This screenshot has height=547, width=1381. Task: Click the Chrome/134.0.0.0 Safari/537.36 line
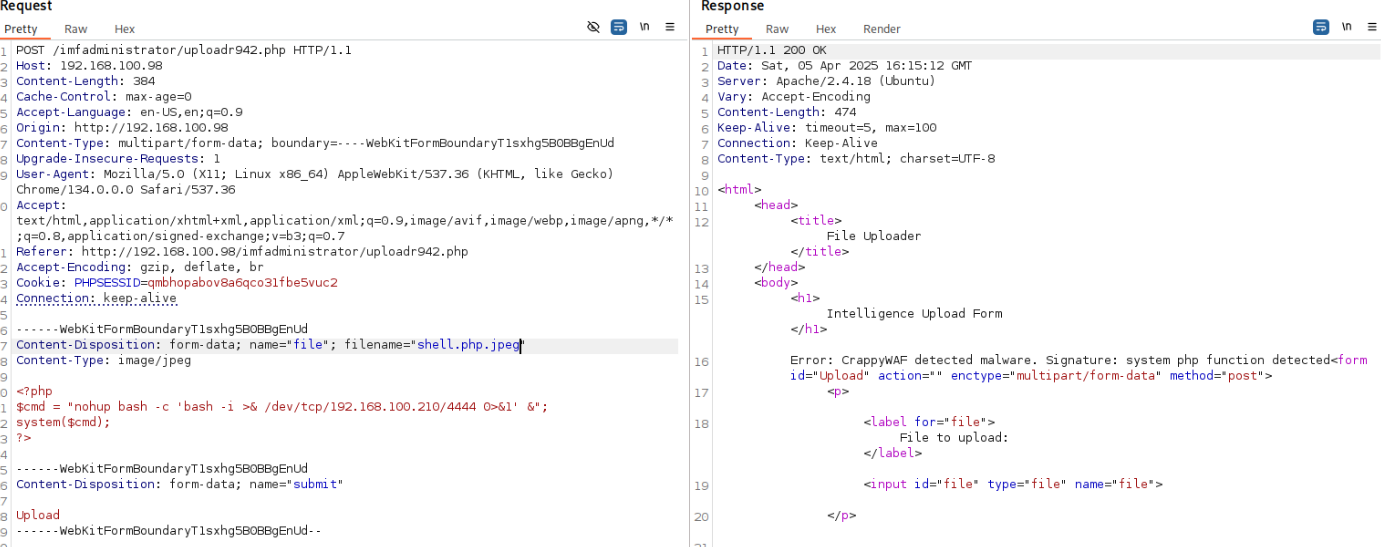pyautogui.click(x=126, y=190)
